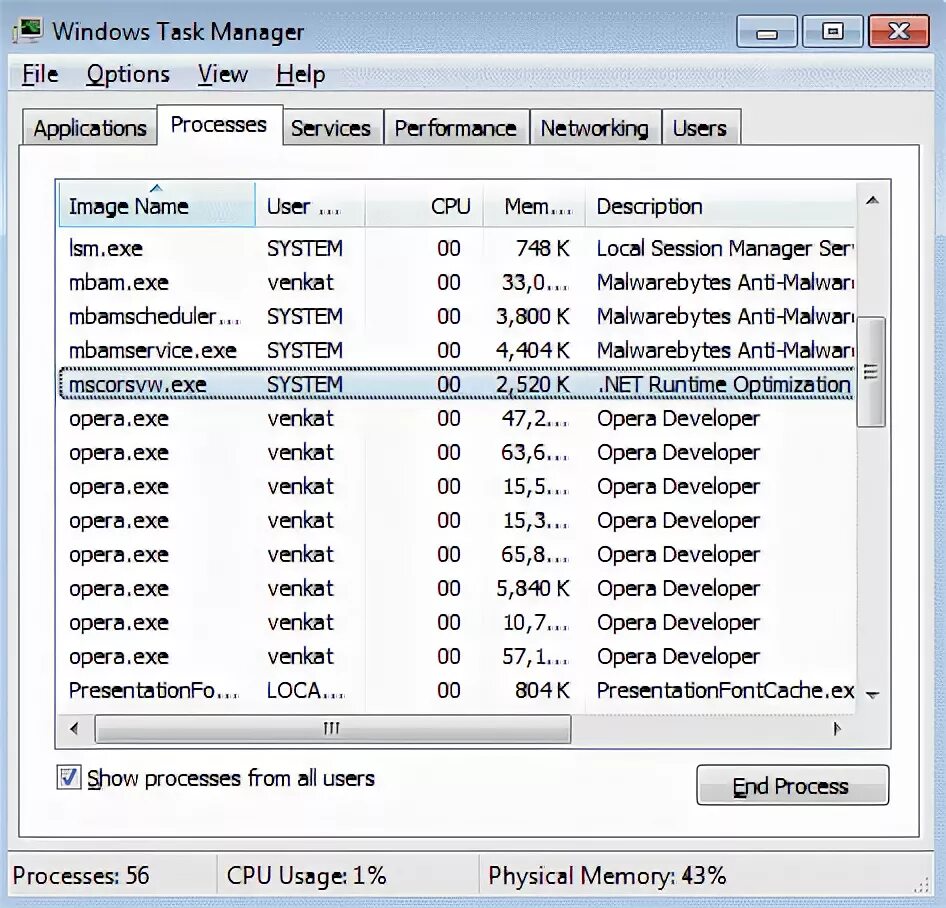Viewport: 946px width, 908px height.
Task: Sort processes by CPU column
Action: coord(424,205)
